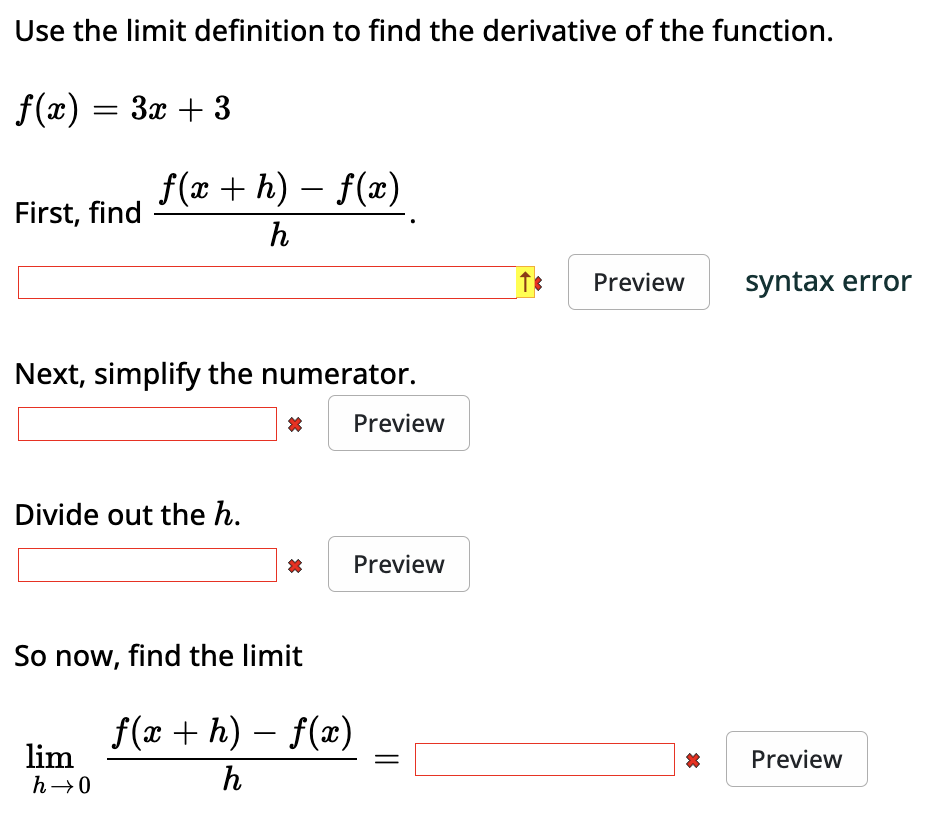Click the red X validation icon under 'Divide out the h'
Screen dimensions: 940x820
295,565
